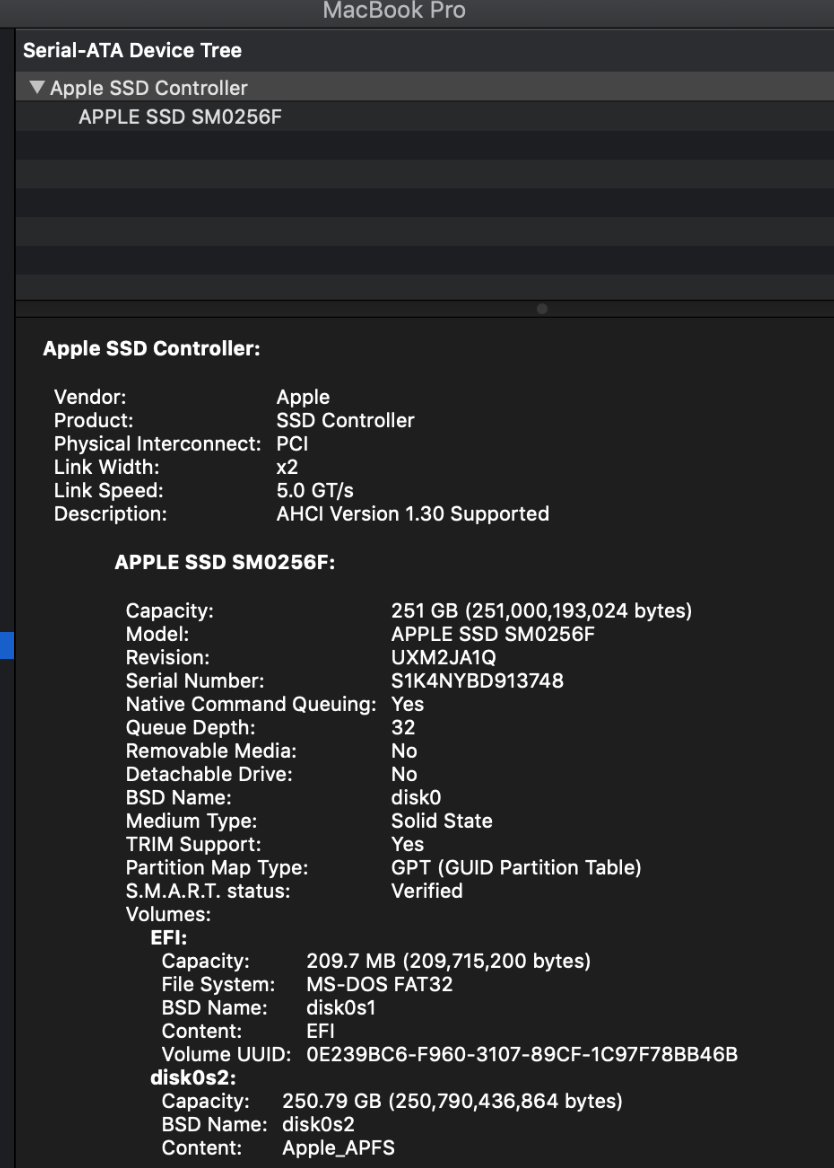
Task: Click the pane splitter handle dot
Action: click(542, 308)
